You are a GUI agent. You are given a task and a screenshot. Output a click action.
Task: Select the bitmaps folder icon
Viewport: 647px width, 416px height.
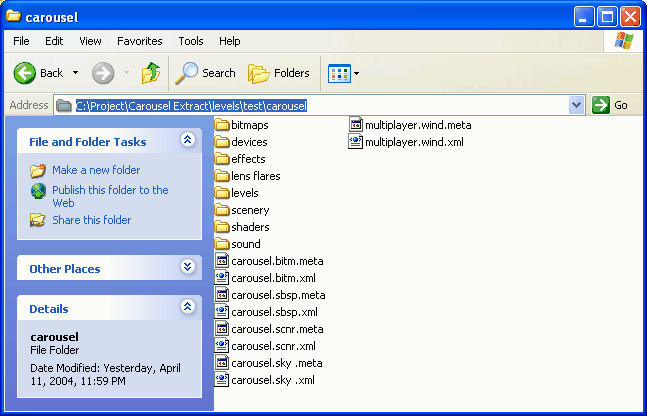click(x=222, y=125)
